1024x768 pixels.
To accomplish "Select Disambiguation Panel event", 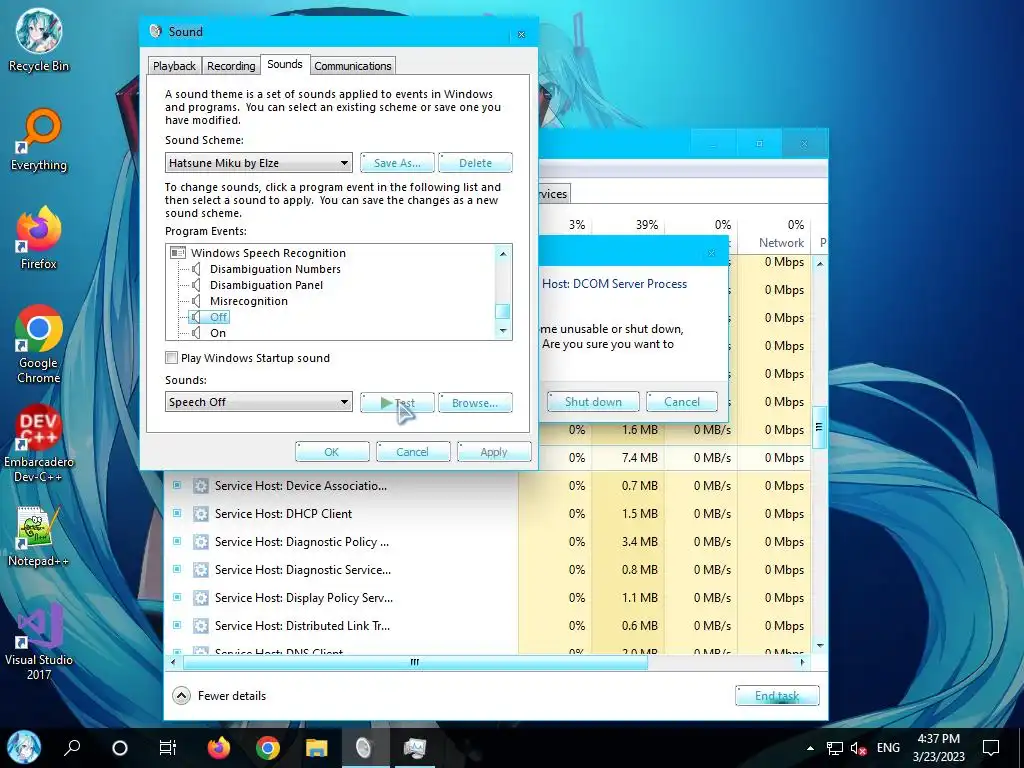I will coord(266,285).
